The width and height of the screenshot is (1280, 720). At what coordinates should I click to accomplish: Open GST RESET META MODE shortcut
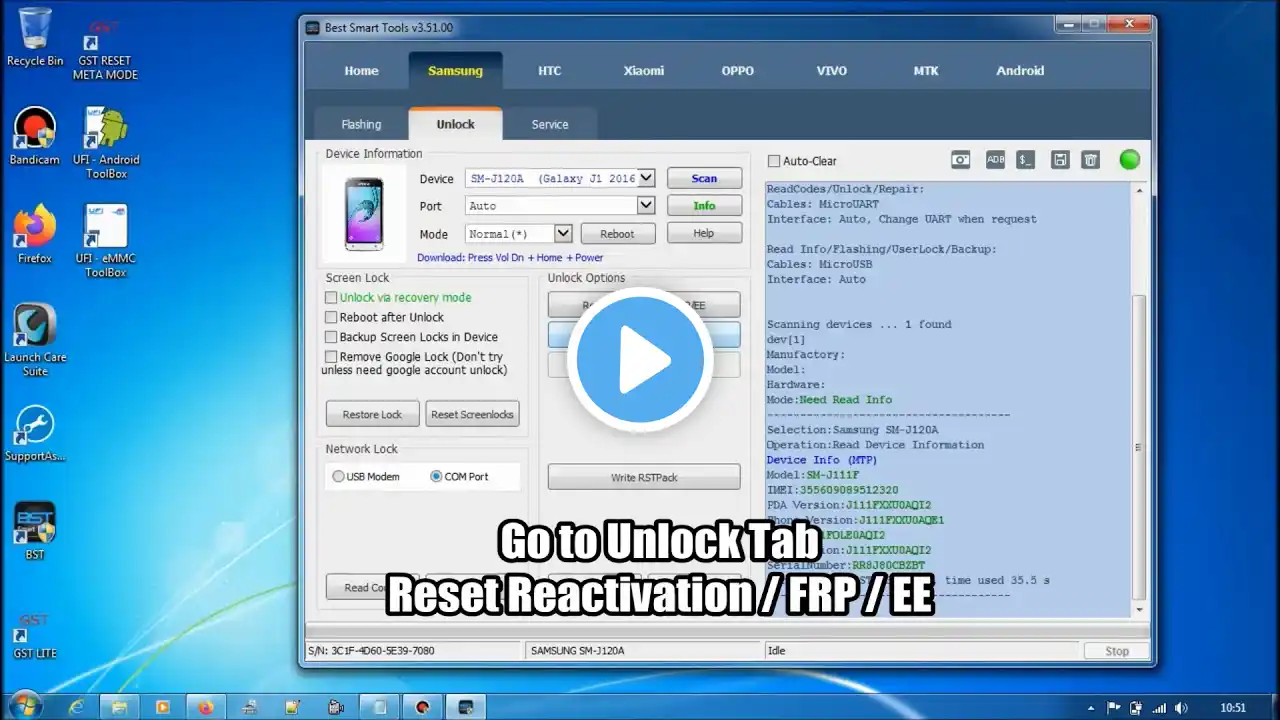pyautogui.click(x=105, y=50)
